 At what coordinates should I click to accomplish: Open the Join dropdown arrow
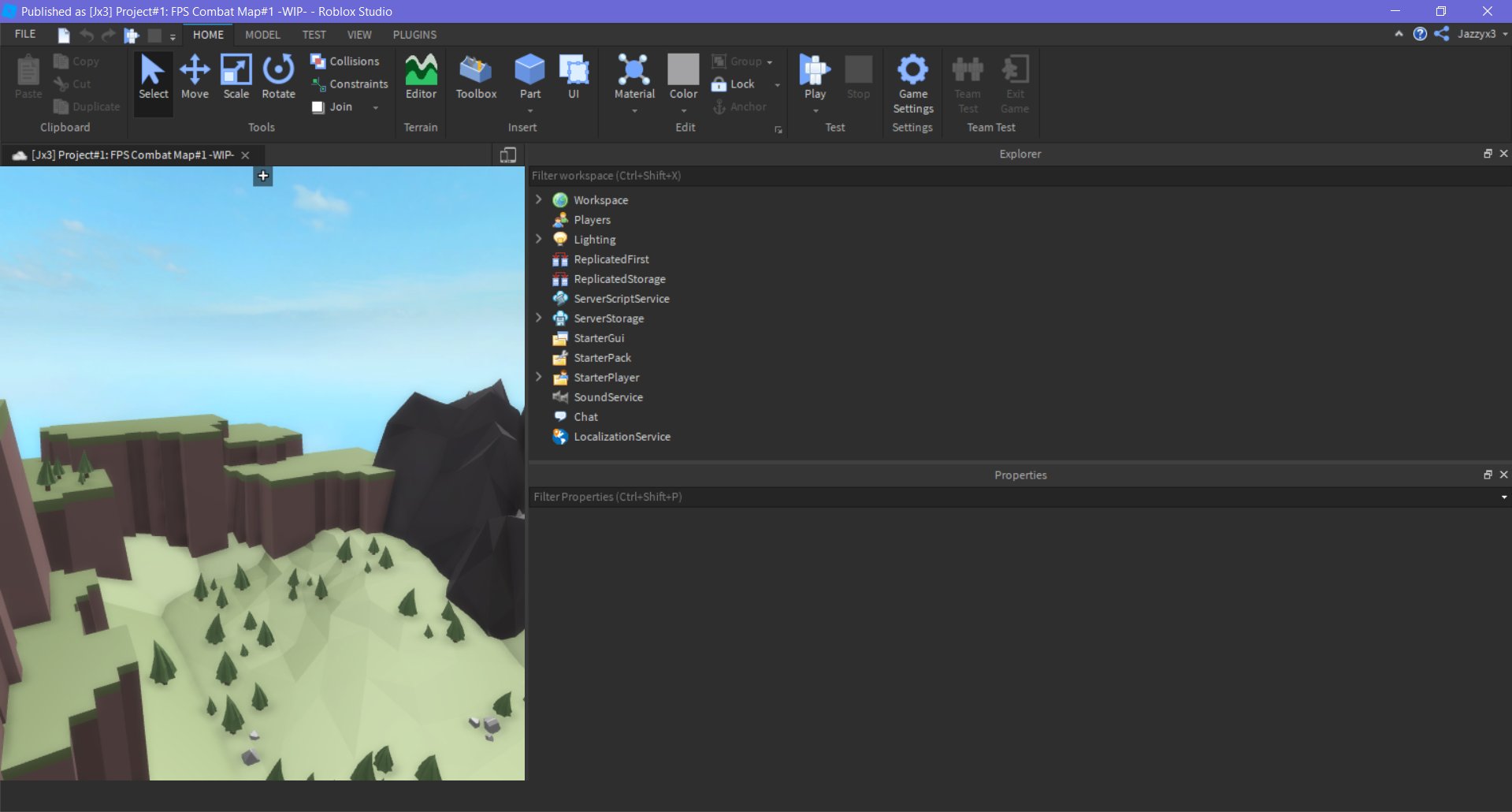[x=376, y=108]
